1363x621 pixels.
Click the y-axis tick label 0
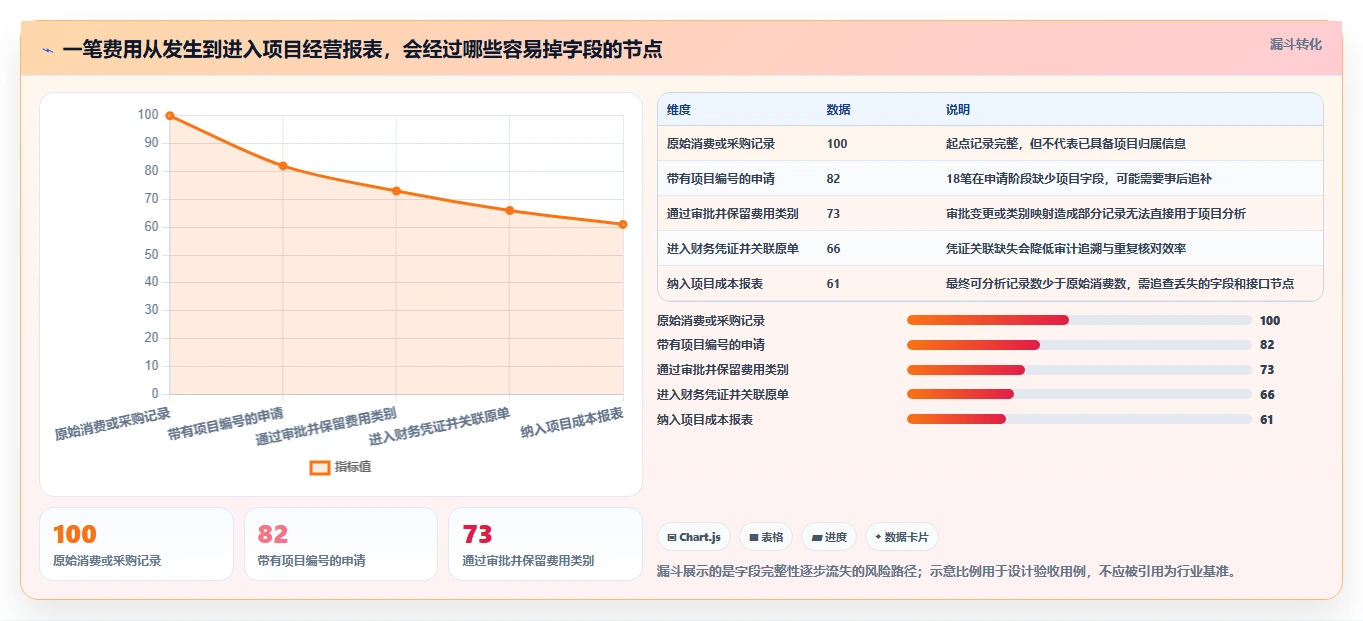pos(155,394)
